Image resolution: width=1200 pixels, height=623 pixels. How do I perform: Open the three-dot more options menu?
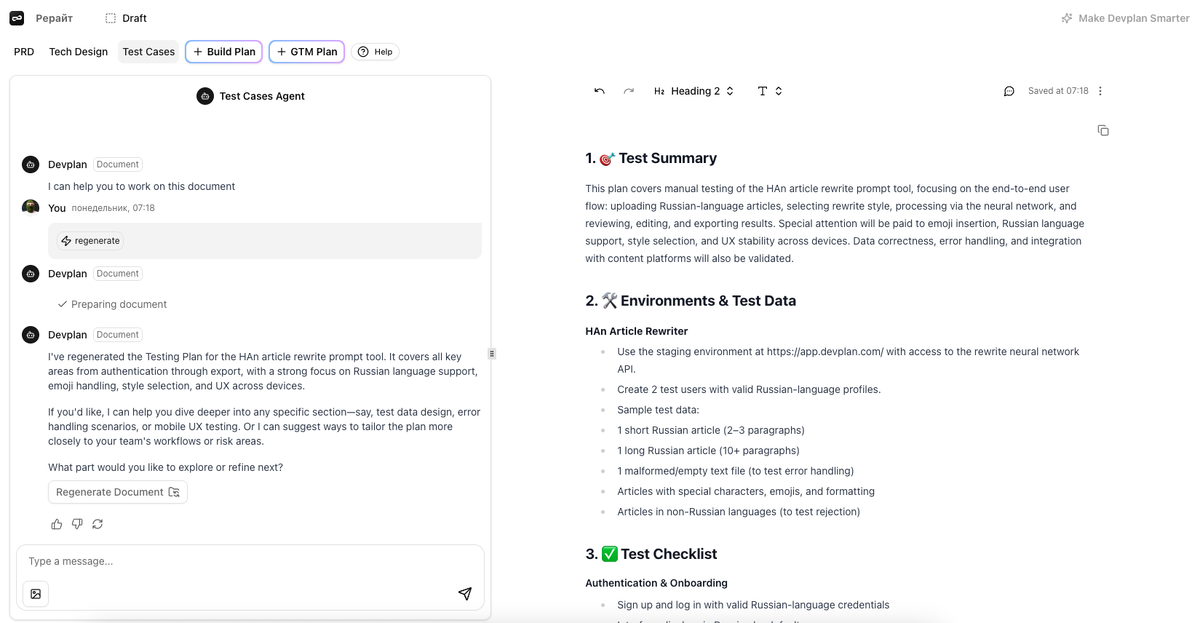click(1100, 91)
